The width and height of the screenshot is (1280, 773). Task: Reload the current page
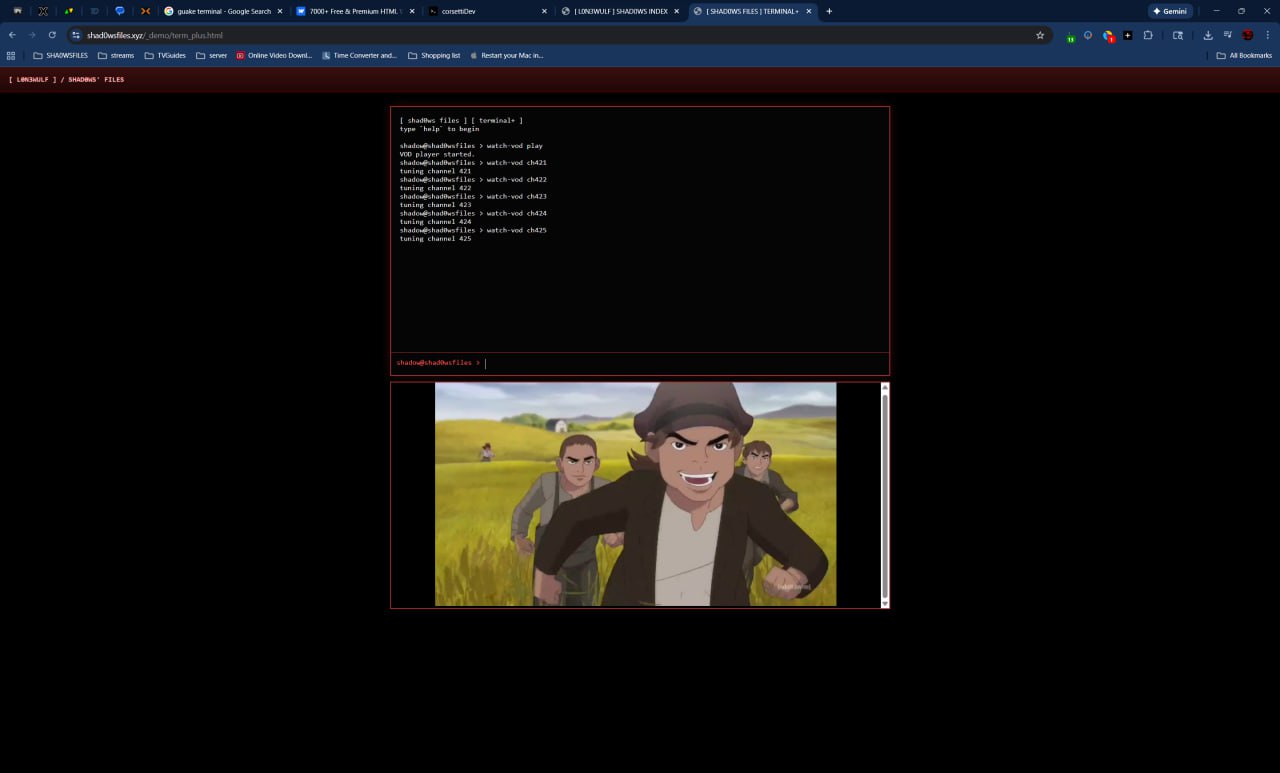(x=52, y=35)
